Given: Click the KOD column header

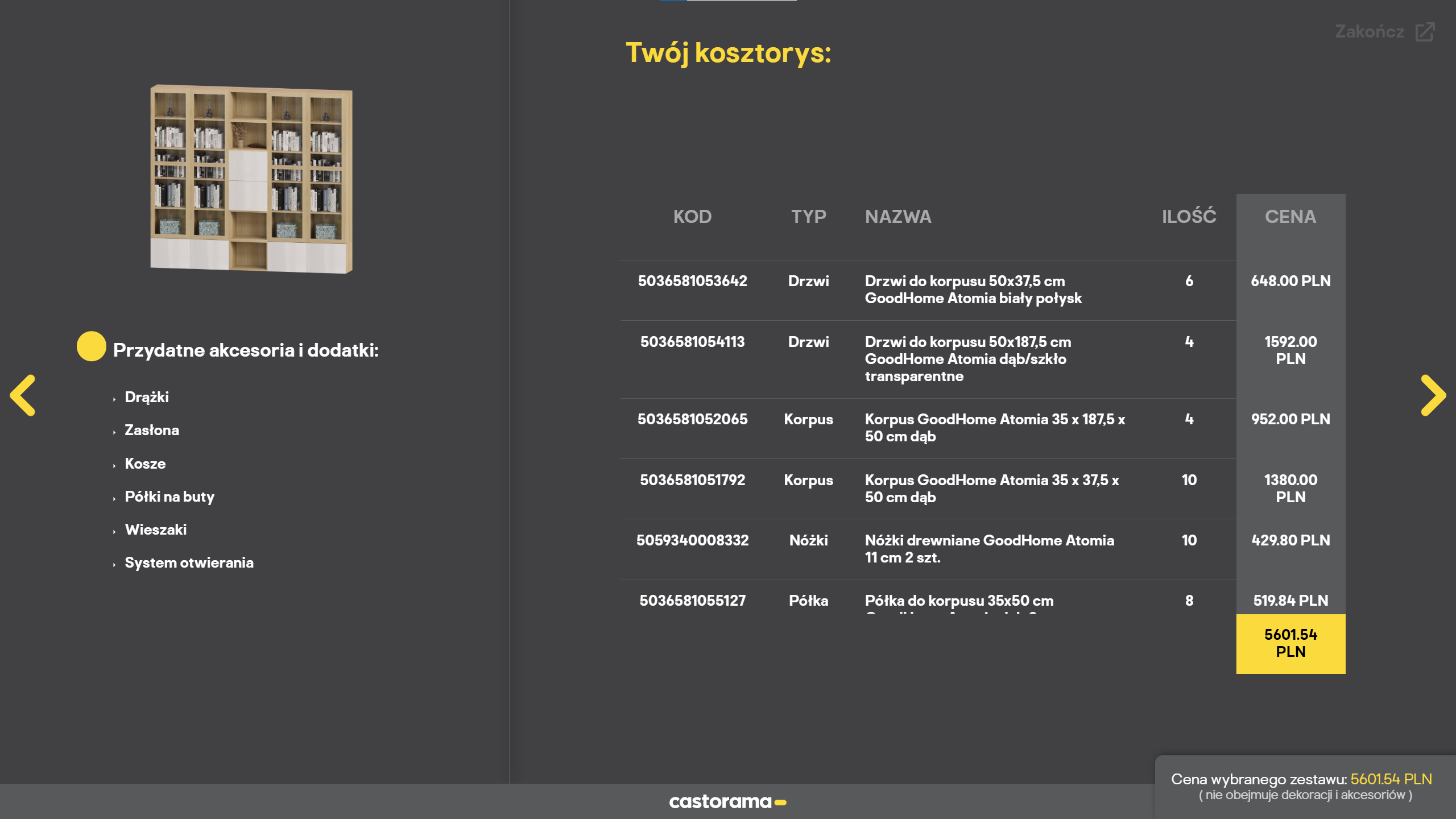Looking at the screenshot, I should tap(692, 217).
